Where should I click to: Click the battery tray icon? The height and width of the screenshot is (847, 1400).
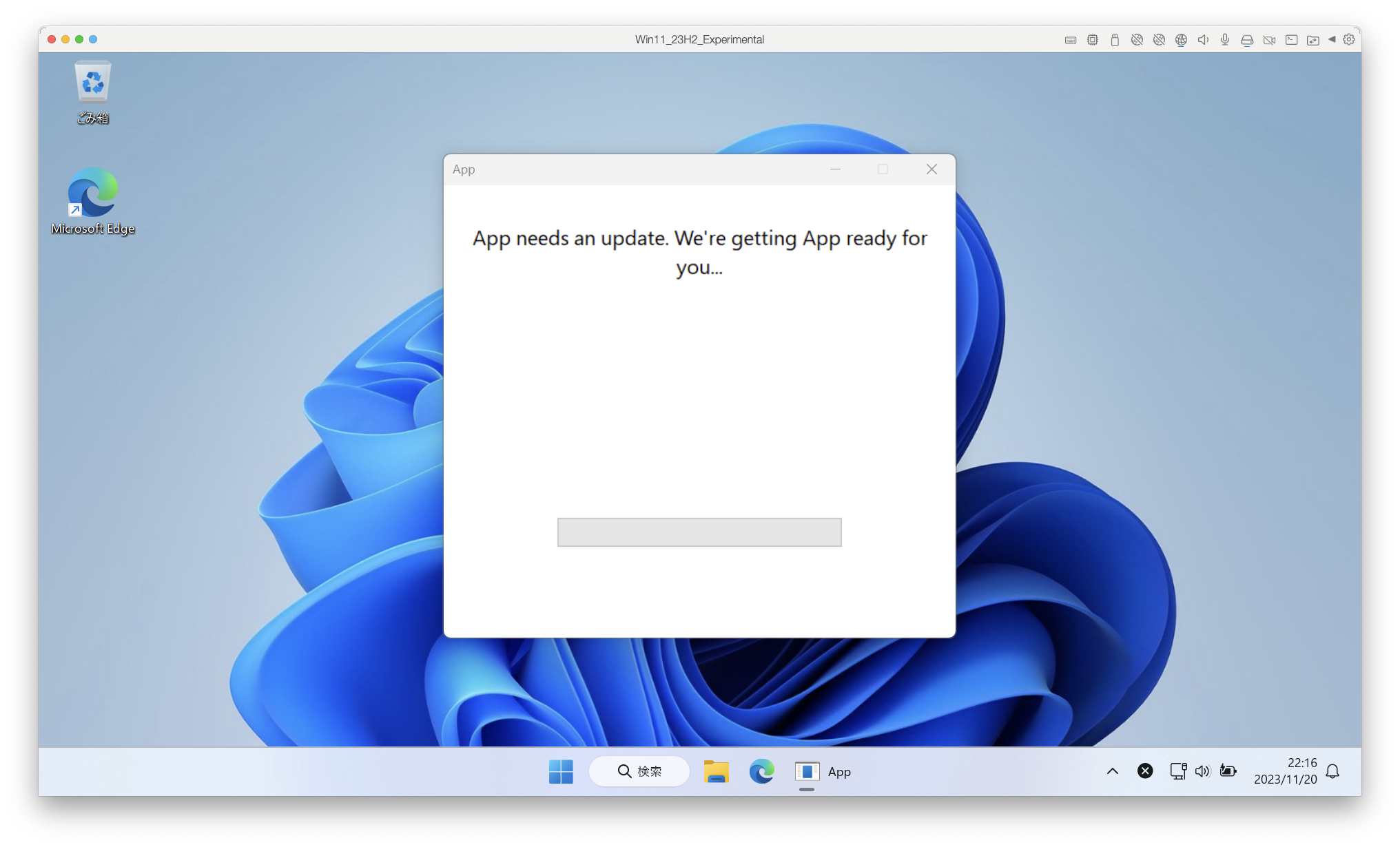point(1228,771)
